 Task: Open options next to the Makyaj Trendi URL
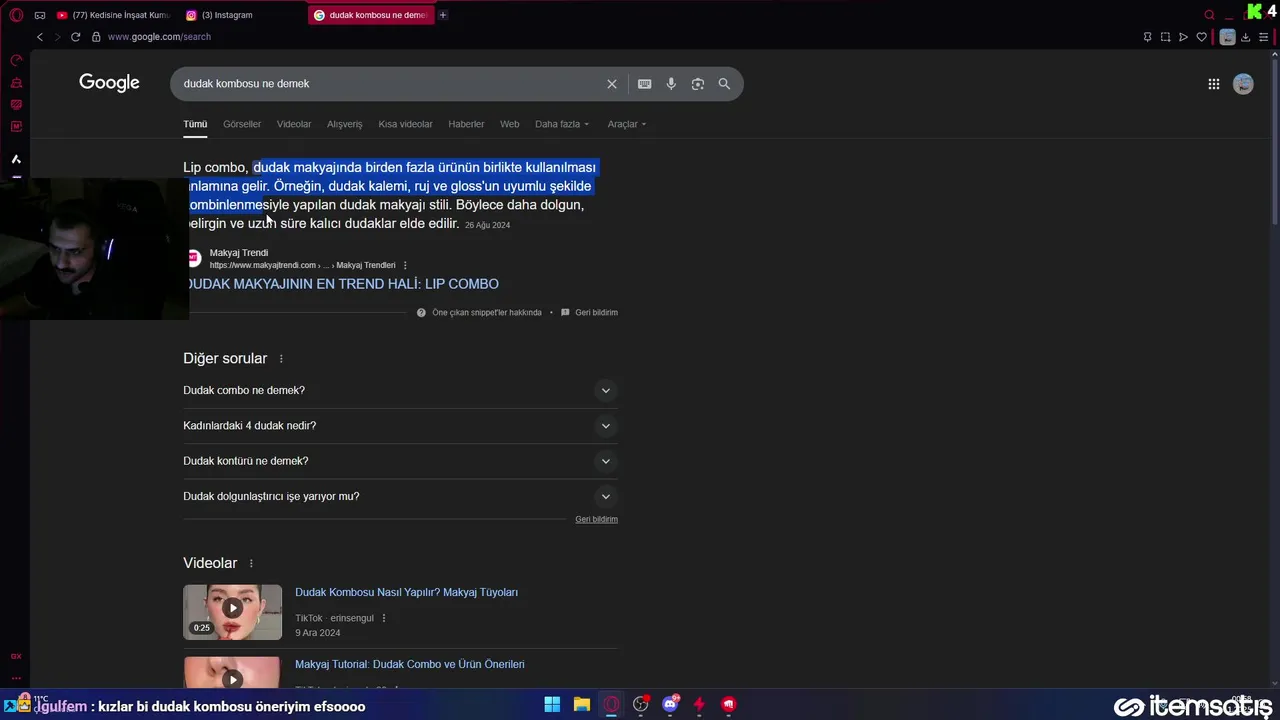click(405, 265)
